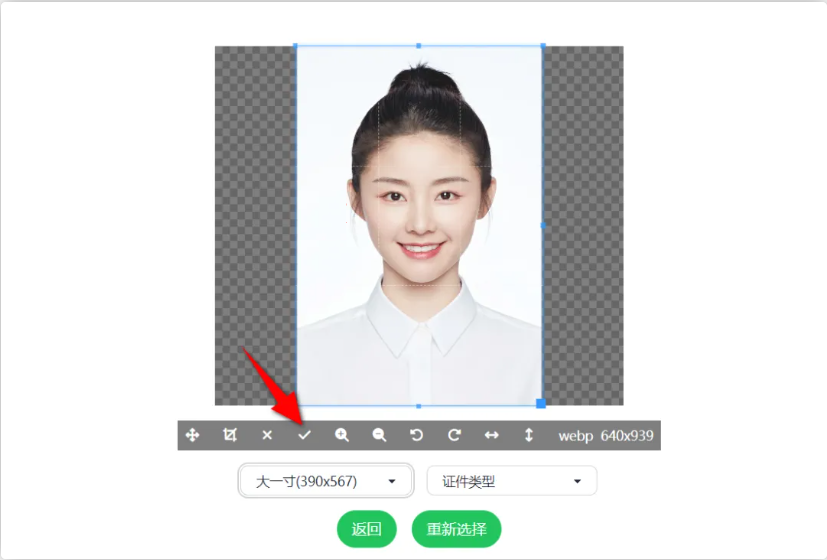Confirm the crop with the checkmark icon
The image size is (827, 560).
(305, 435)
